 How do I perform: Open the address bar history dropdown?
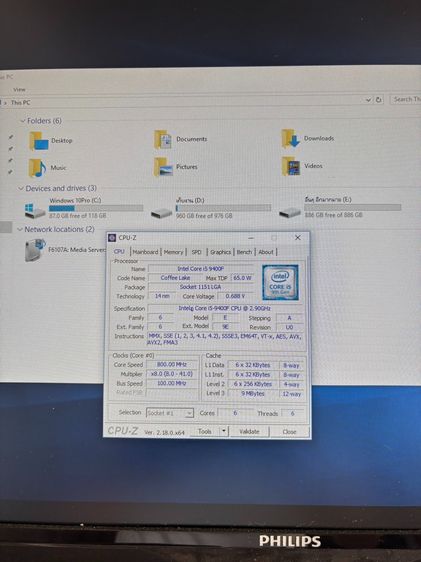point(368,100)
